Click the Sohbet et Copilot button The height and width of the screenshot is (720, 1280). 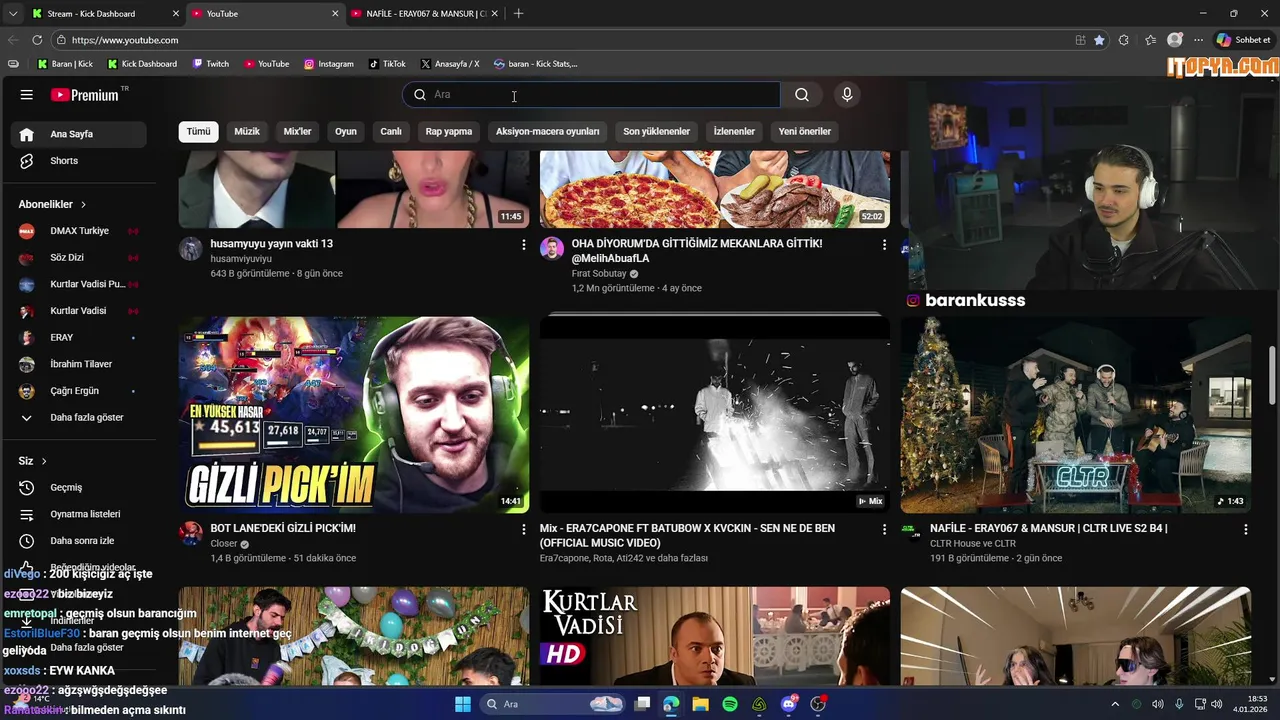(1244, 40)
